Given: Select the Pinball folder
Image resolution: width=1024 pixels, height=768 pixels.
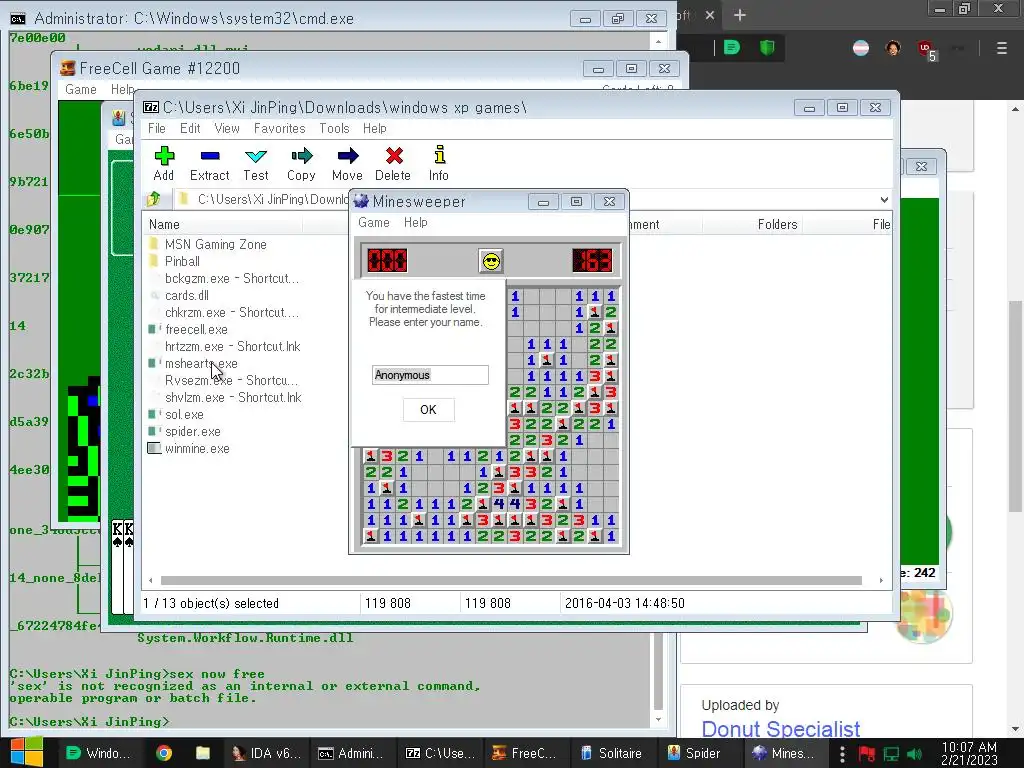Looking at the screenshot, I should [174, 261].
